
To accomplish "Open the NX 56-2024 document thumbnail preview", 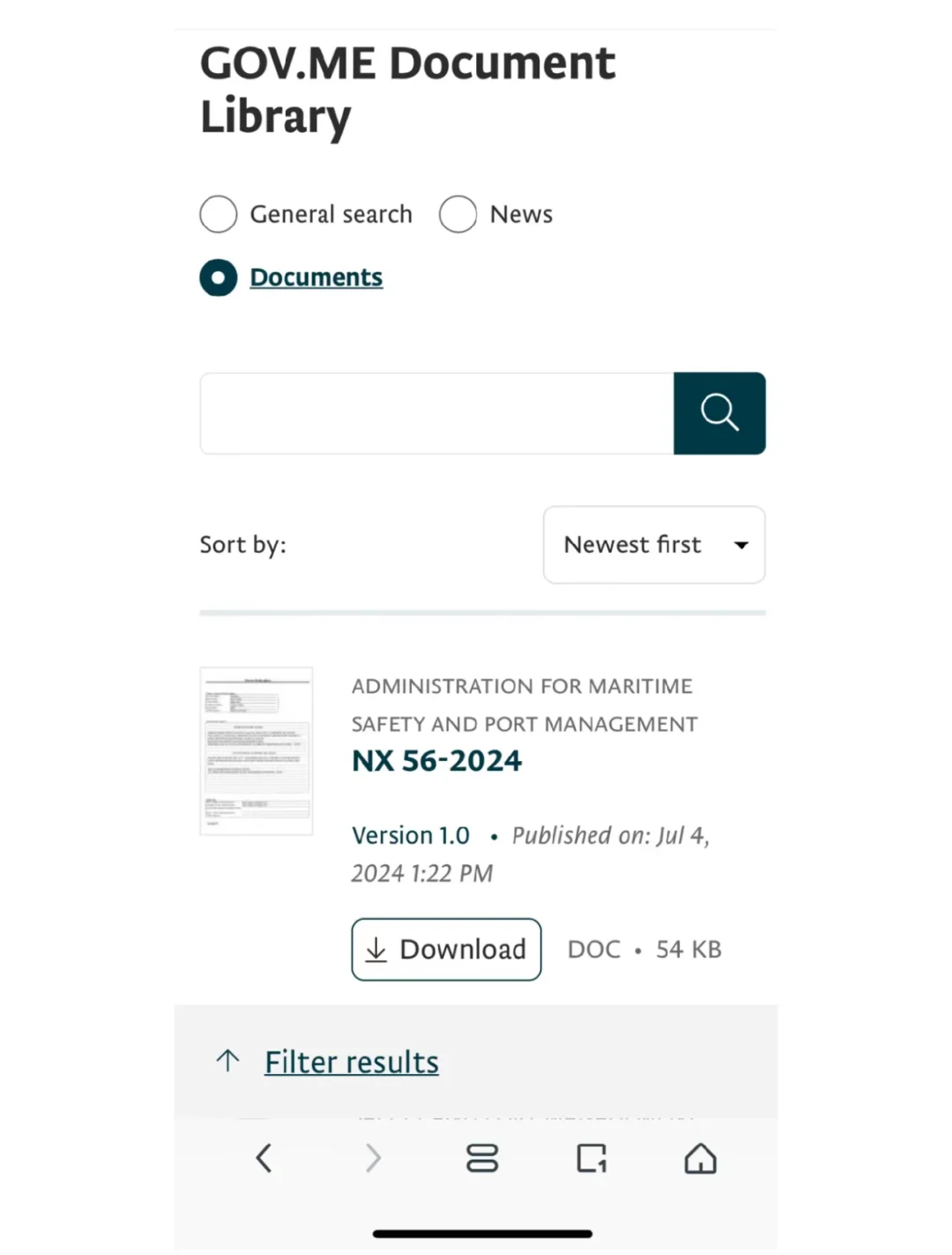I will tap(257, 751).
